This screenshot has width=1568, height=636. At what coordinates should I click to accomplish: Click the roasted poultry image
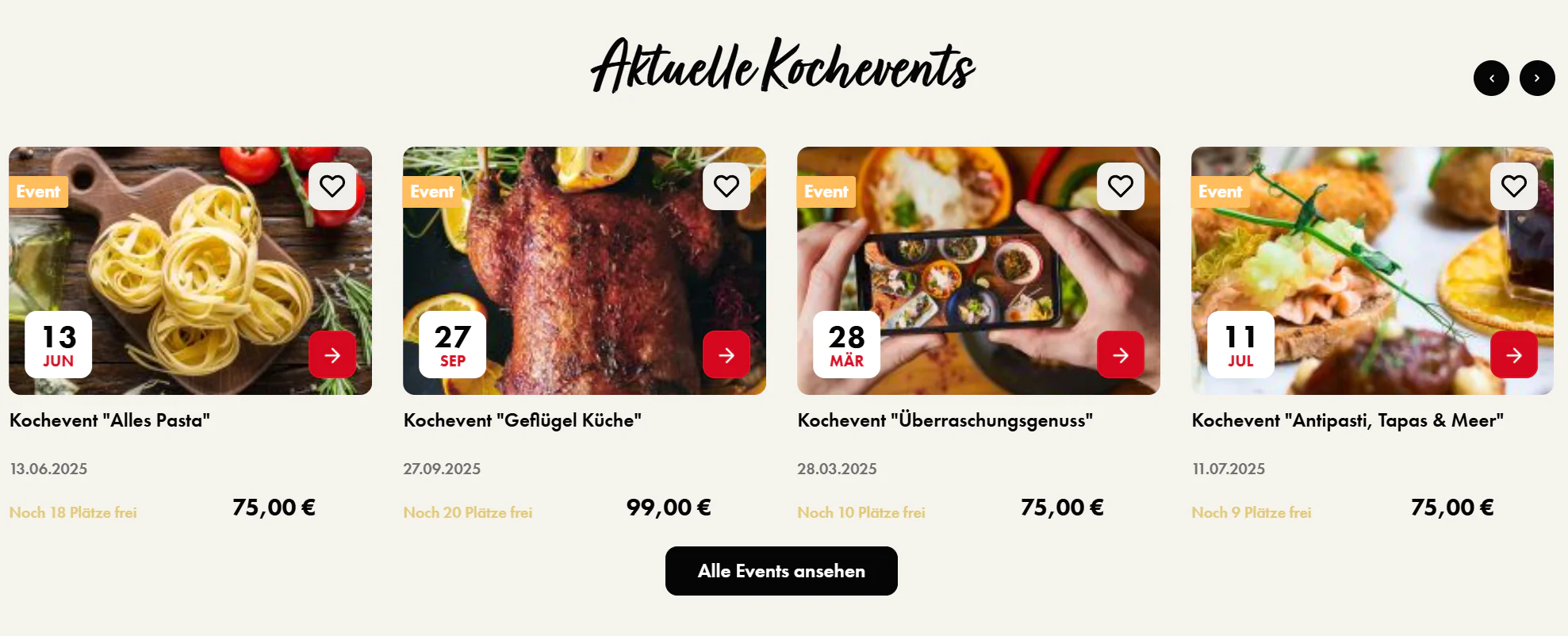[x=585, y=270]
